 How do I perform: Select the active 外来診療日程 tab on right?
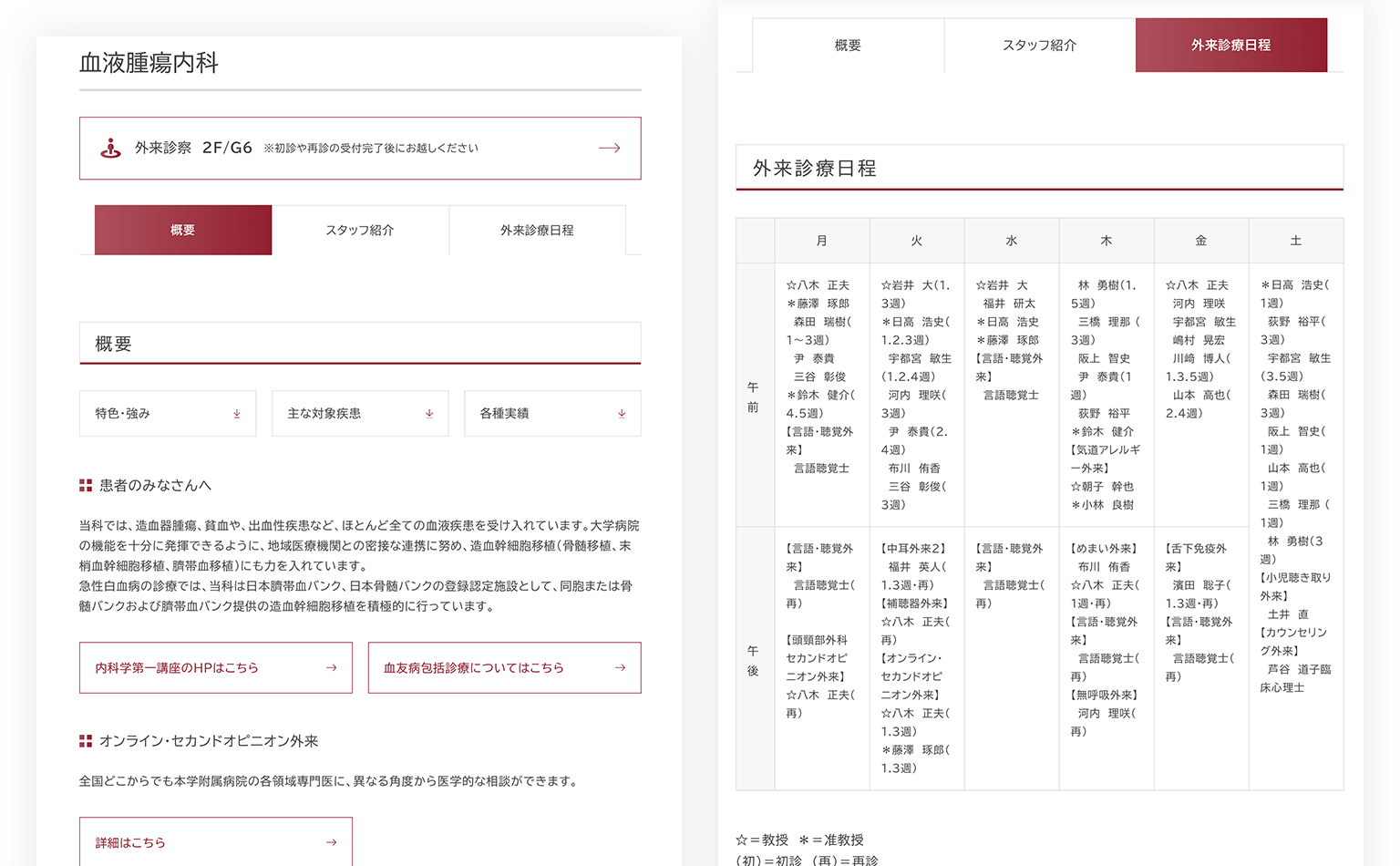(1230, 45)
